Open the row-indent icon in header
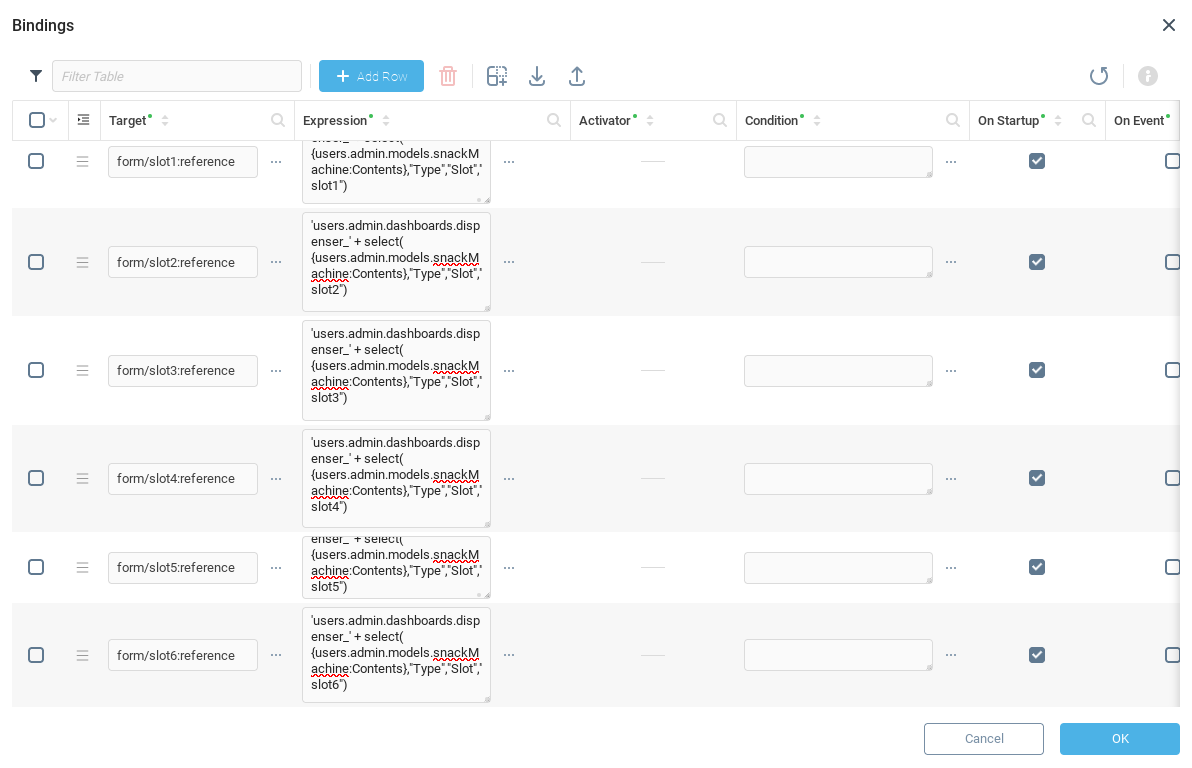1192x768 pixels. tap(83, 120)
